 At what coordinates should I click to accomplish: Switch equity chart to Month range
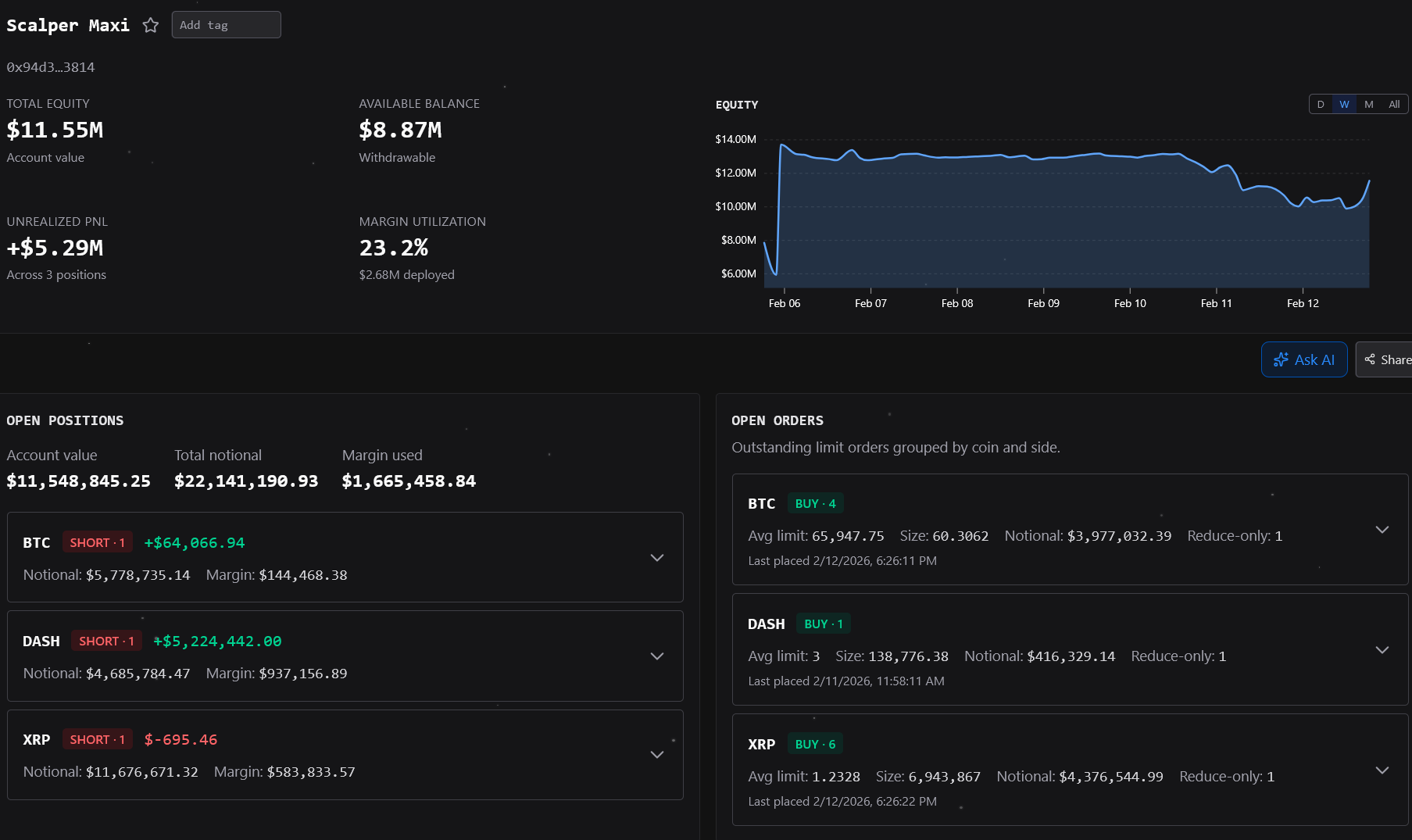point(1368,104)
